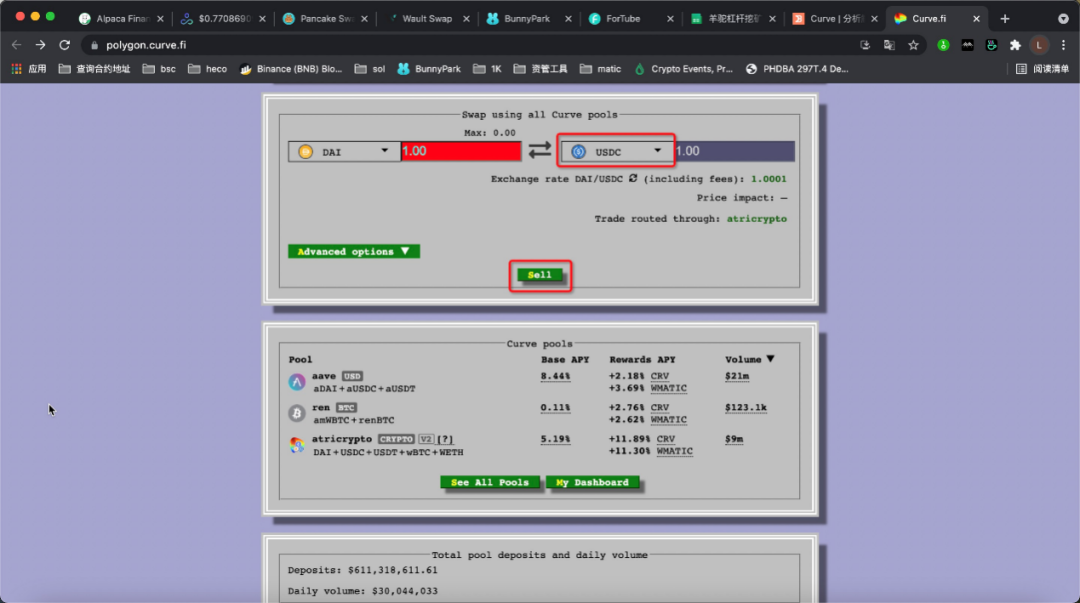This screenshot has width=1080, height=603.
Task: Expand the Advanced options section
Action: 353,251
